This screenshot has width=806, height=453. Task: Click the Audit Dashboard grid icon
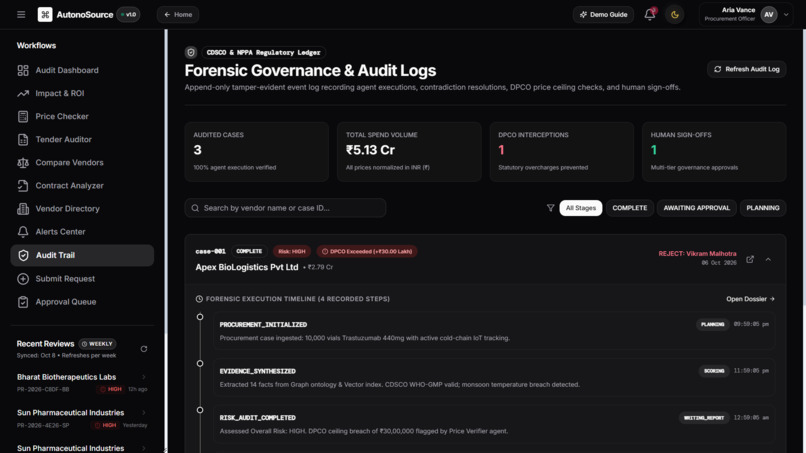pyautogui.click(x=23, y=70)
